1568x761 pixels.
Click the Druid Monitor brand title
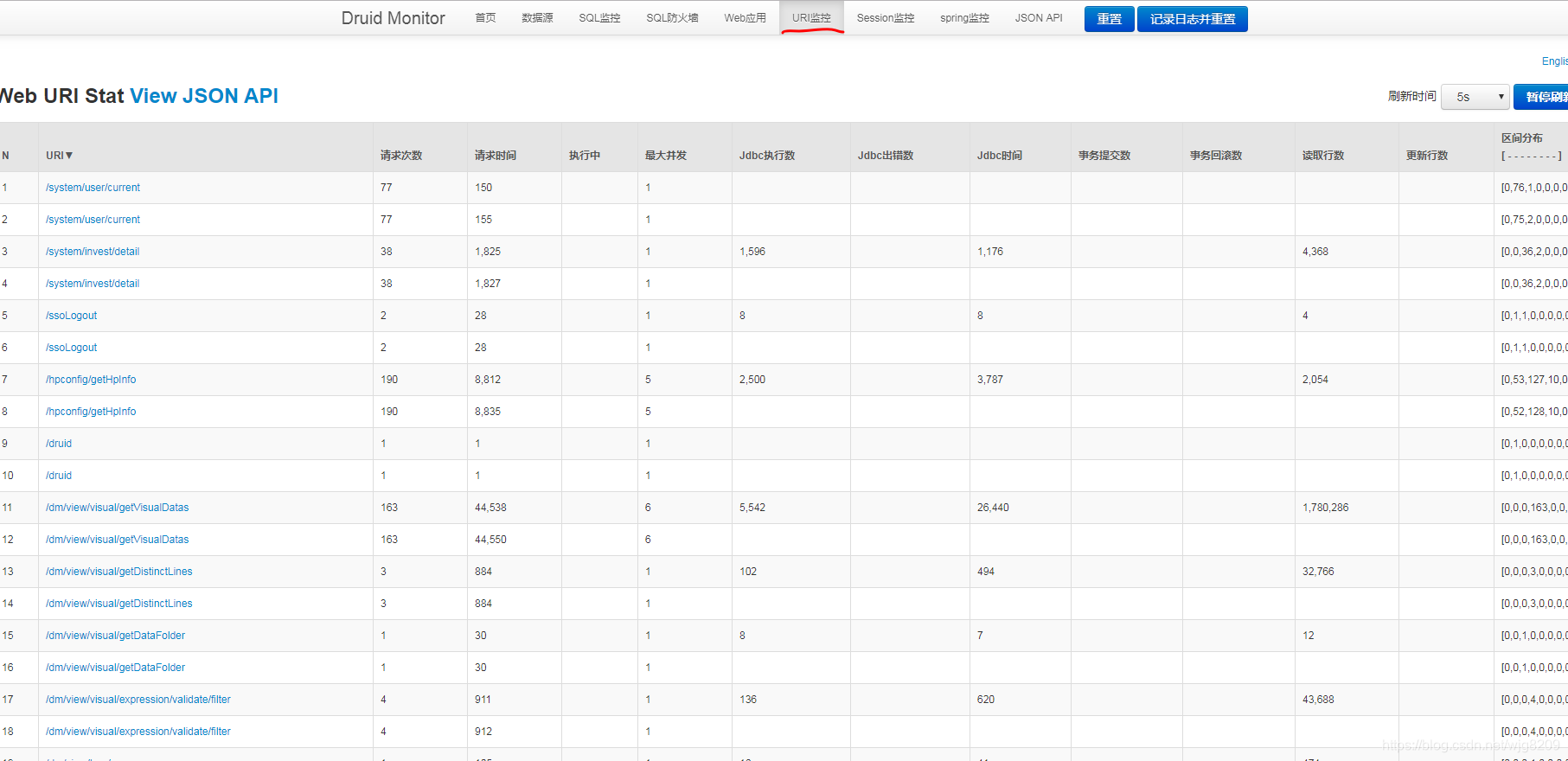click(x=393, y=18)
